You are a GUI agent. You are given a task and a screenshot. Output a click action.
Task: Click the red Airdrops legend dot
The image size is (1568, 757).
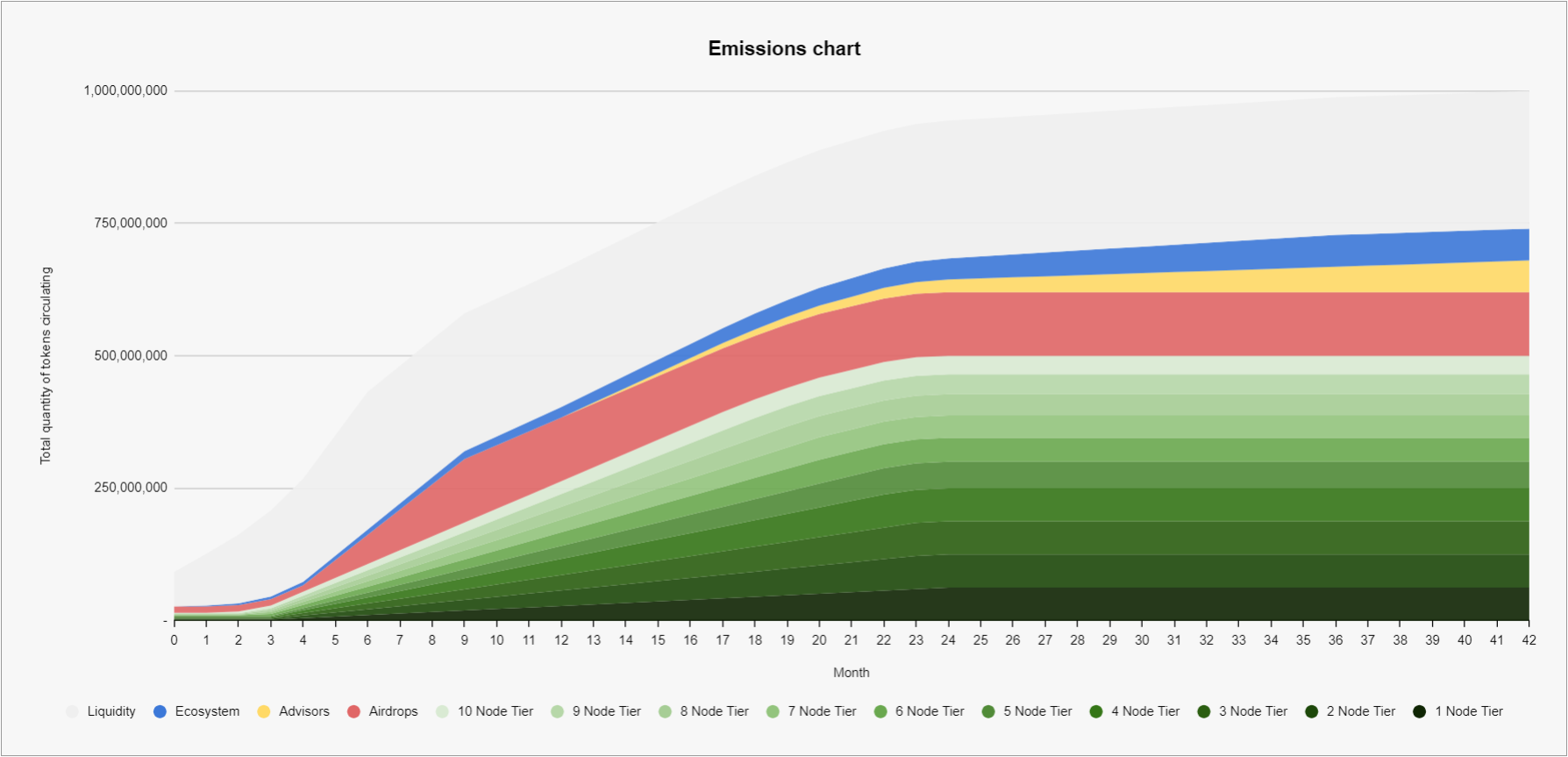click(353, 711)
